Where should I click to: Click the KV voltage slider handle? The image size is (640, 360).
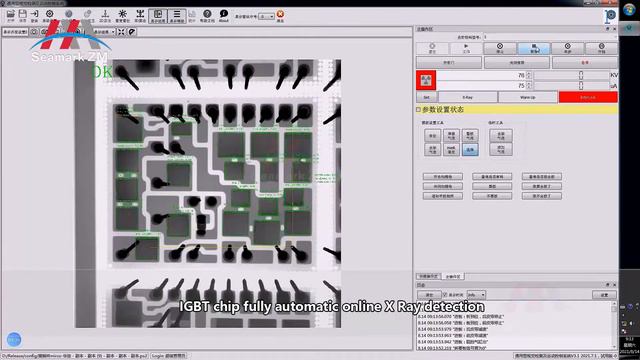click(x=581, y=75)
